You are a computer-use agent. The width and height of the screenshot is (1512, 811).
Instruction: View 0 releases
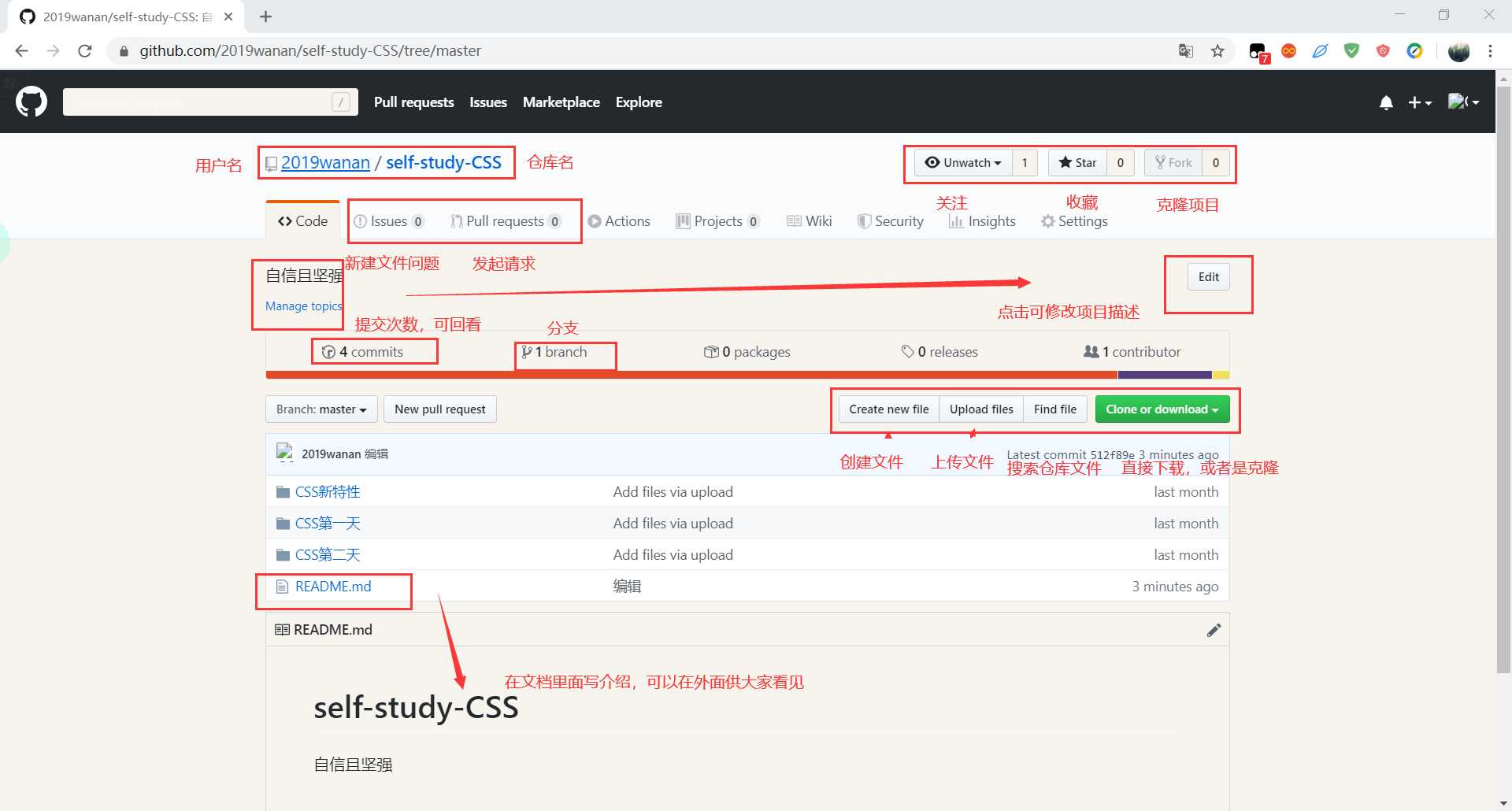coord(939,352)
